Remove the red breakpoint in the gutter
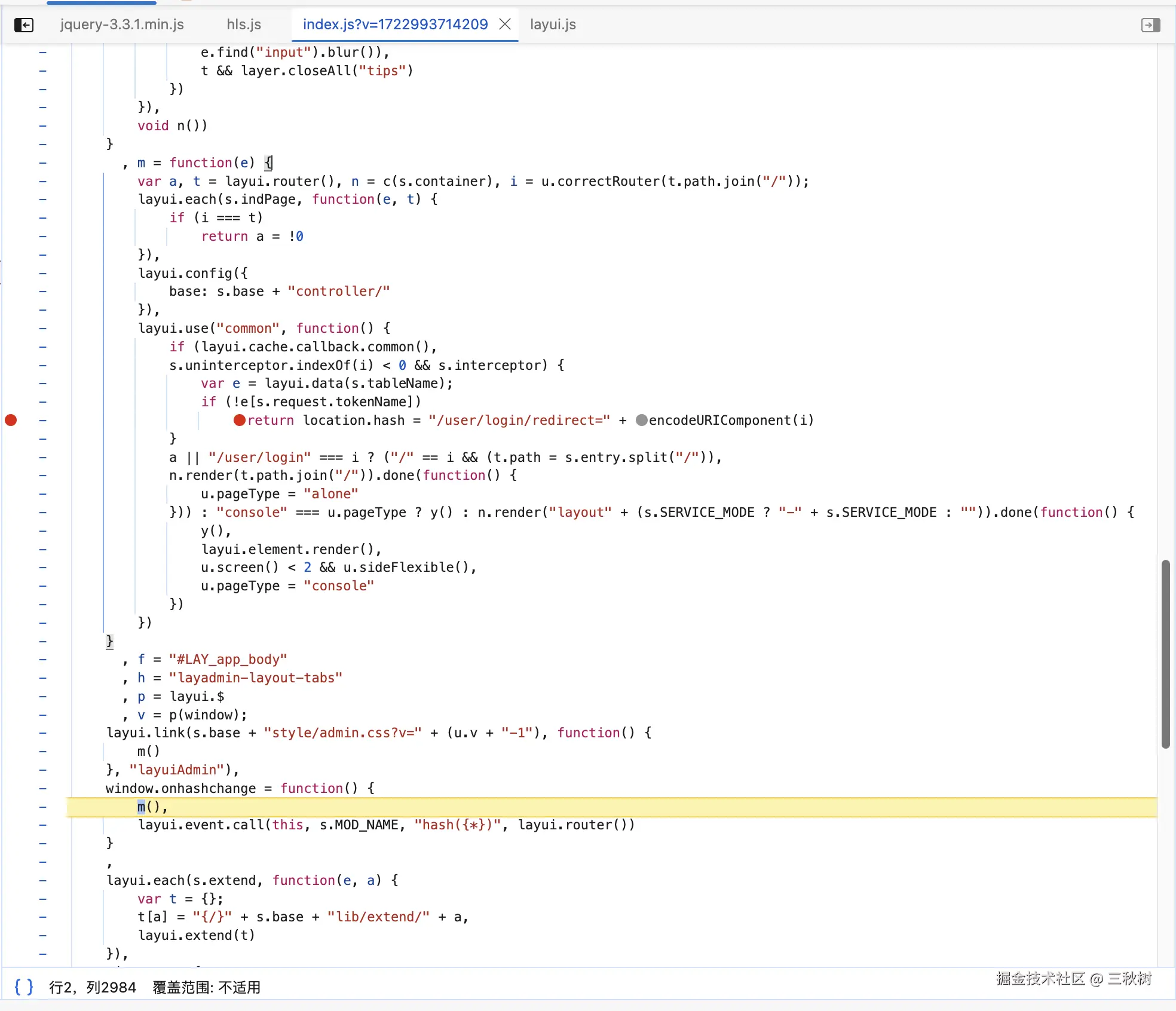 11,420
